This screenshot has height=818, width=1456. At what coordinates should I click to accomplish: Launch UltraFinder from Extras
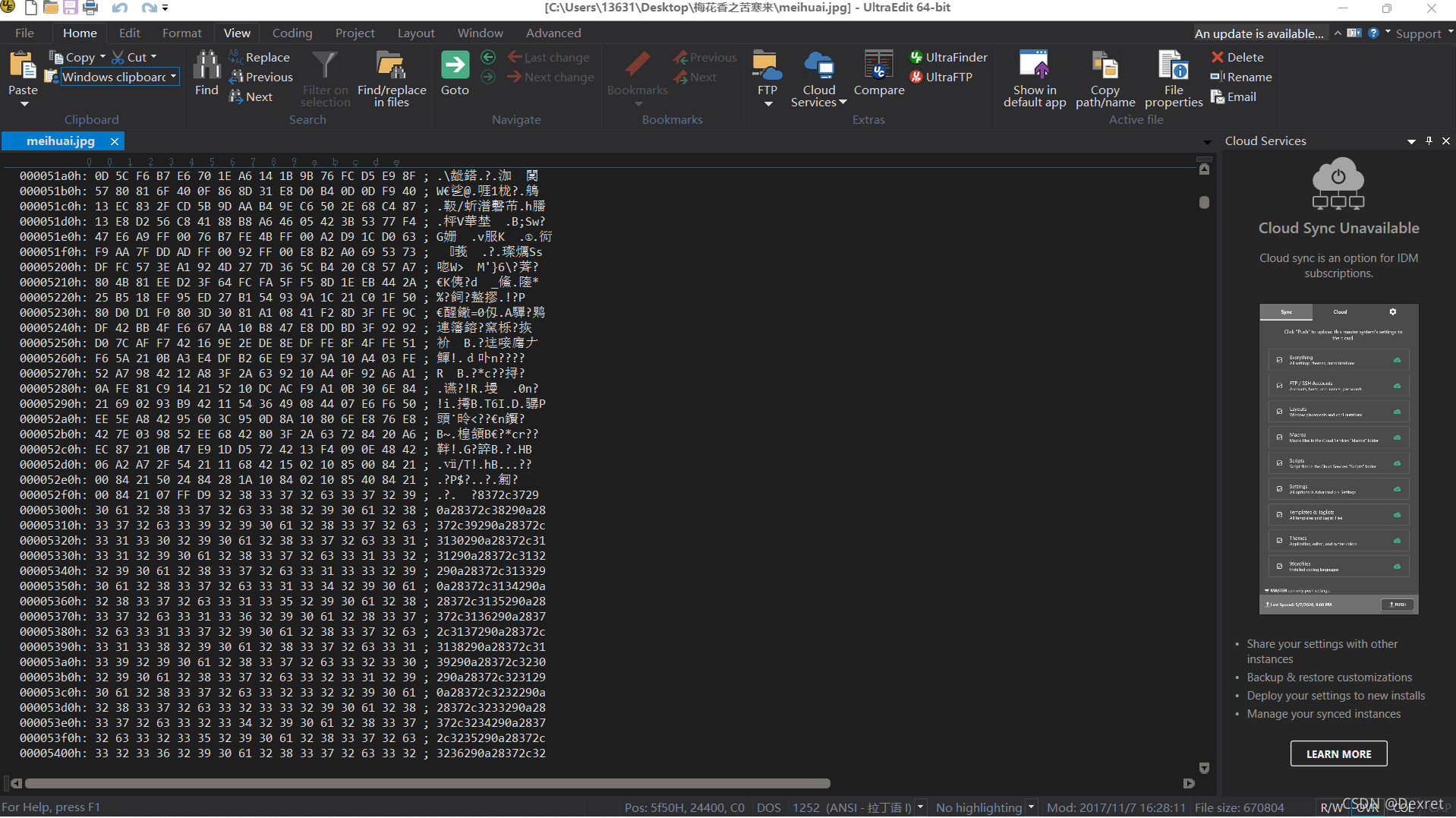pyautogui.click(x=948, y=57)
